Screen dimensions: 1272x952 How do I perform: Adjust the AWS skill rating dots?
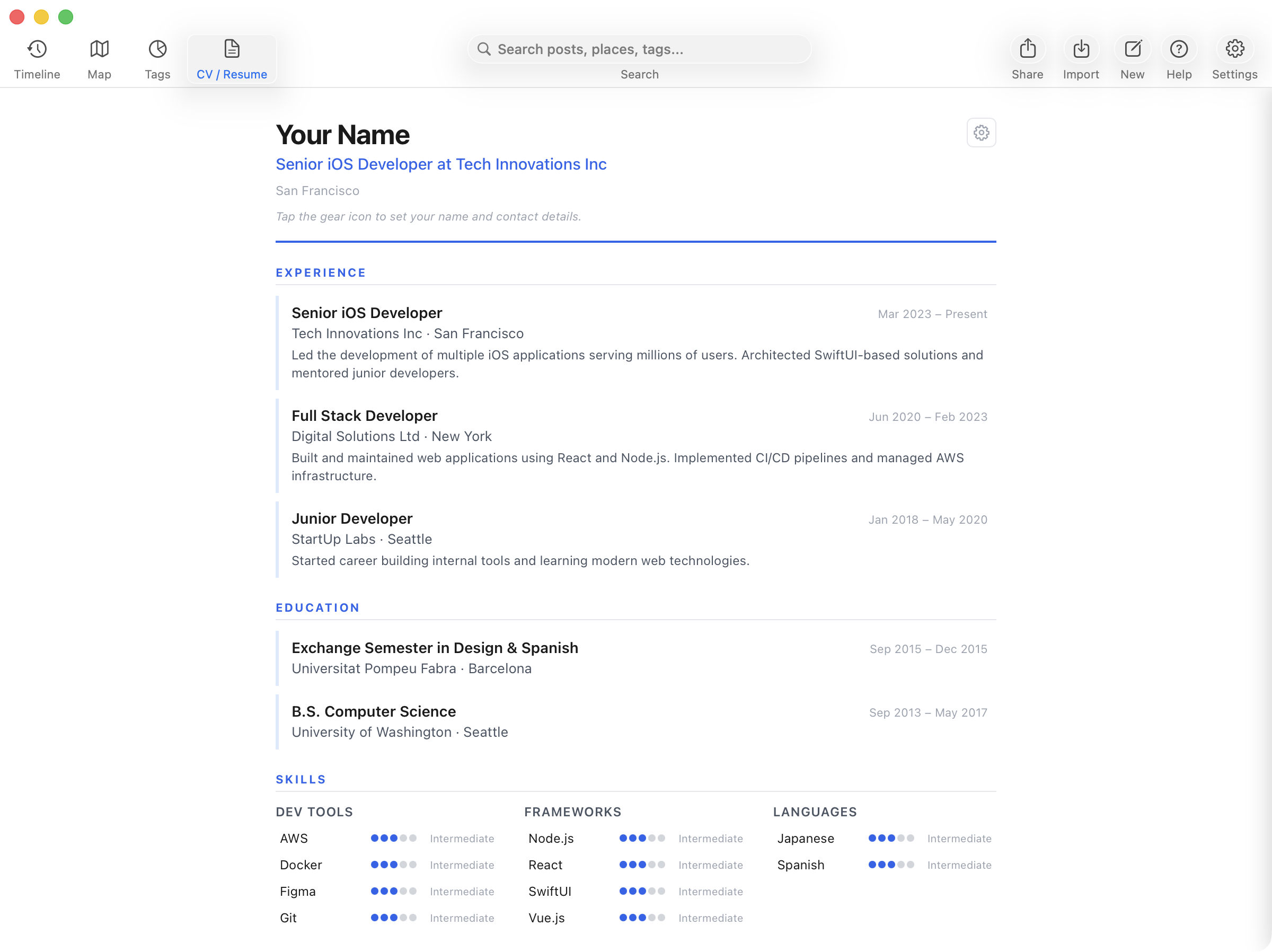[x=394, y=838]
